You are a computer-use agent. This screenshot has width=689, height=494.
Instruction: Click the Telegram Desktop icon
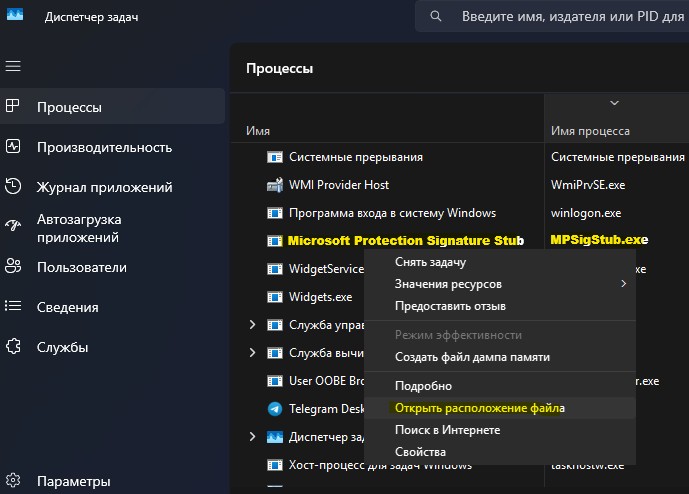click(275, 409)
